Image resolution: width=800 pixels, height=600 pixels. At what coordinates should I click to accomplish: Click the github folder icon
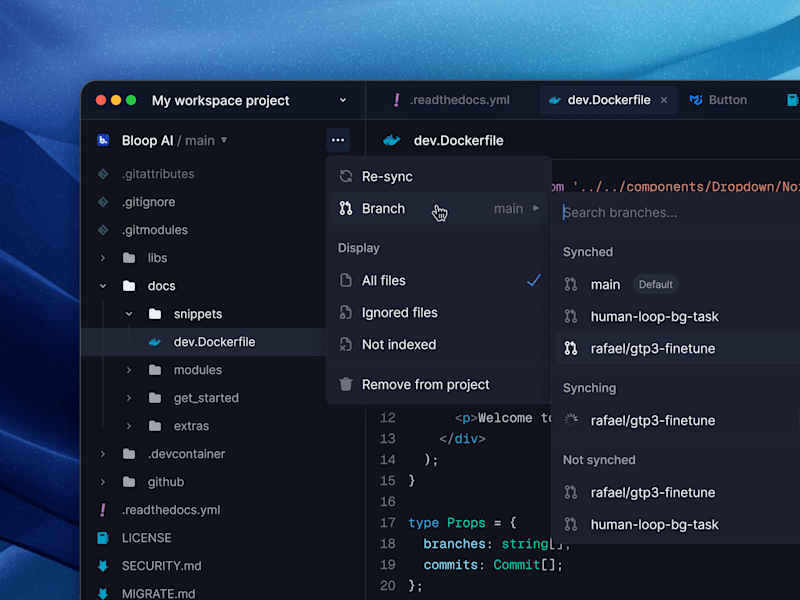129,482
